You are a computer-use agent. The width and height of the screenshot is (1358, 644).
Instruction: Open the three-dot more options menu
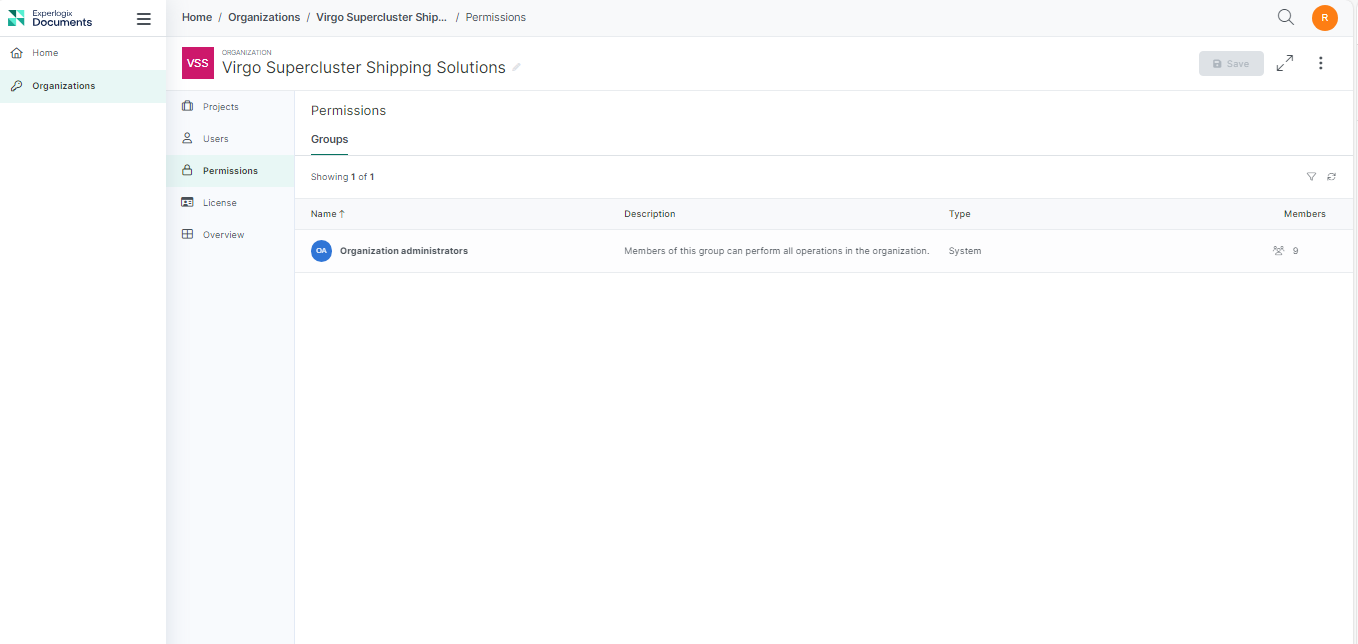1321,63
